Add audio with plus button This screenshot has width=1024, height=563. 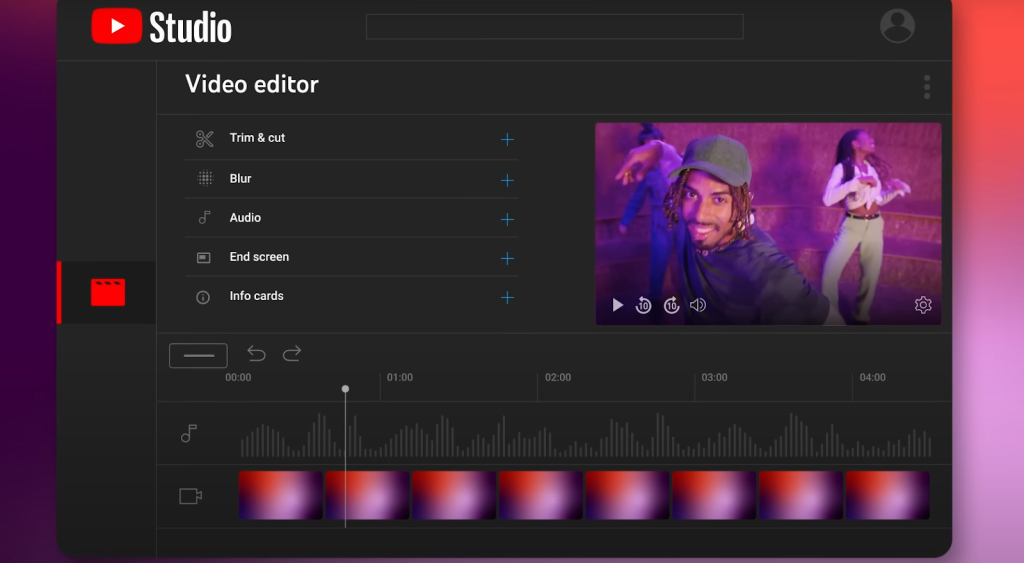coord(507,219)
